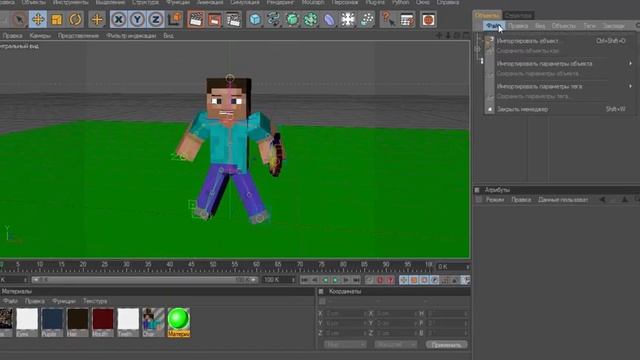
Task: Open the green array modeling icon
Action: point(311,19)
